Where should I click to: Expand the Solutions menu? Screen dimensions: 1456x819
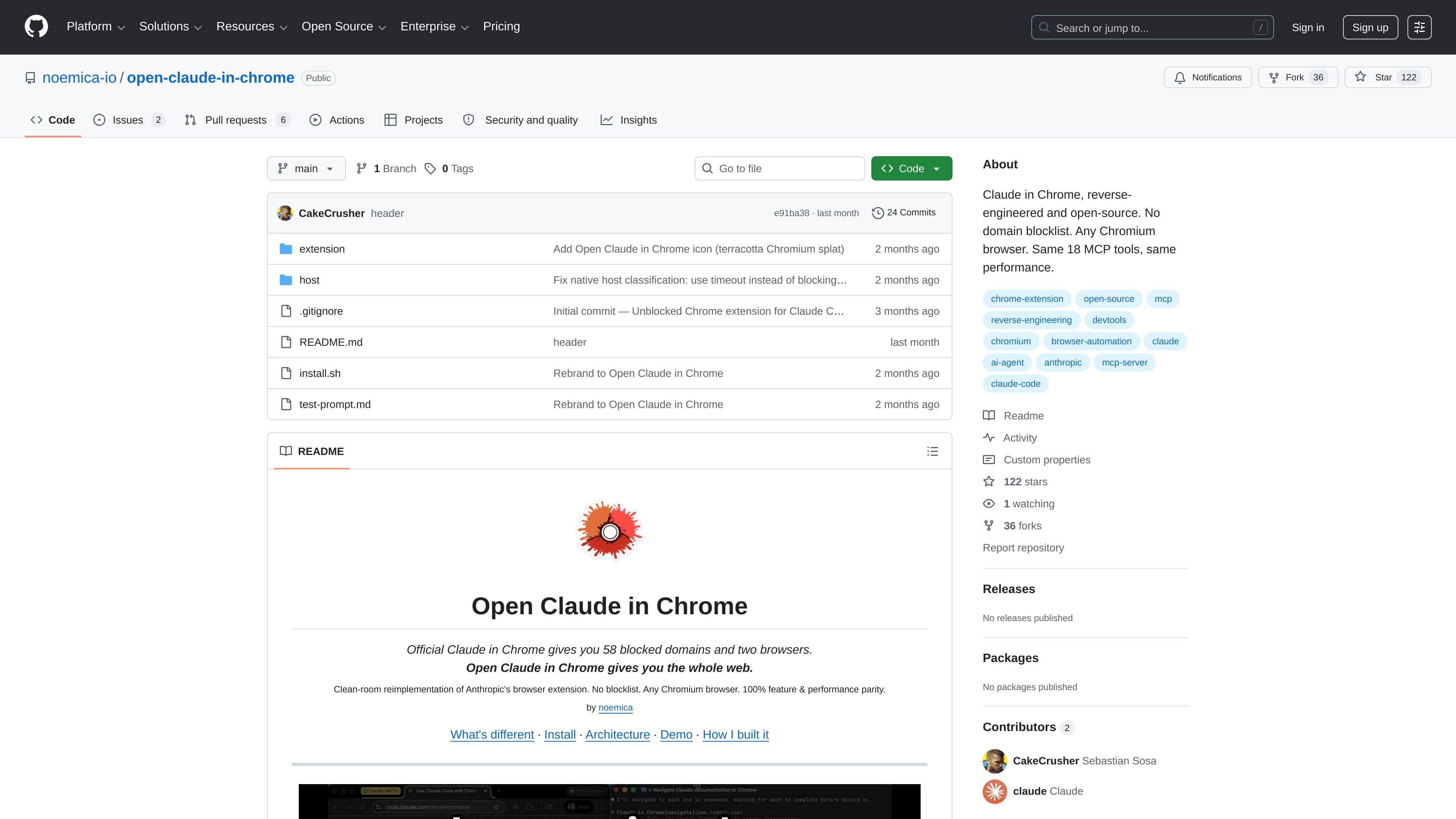click(170, 27)
